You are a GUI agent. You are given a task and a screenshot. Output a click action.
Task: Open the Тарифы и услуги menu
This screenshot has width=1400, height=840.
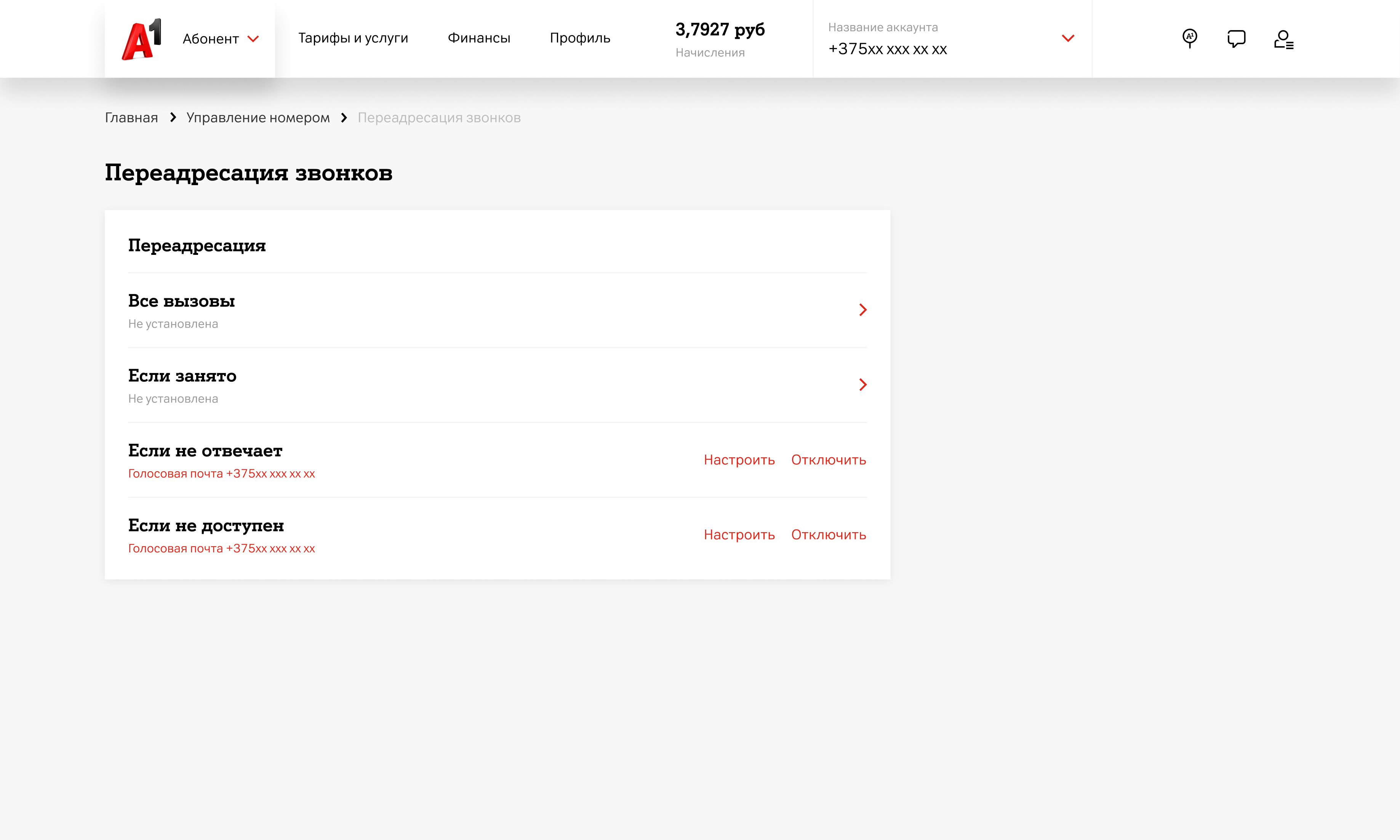(x=353, y=38)
